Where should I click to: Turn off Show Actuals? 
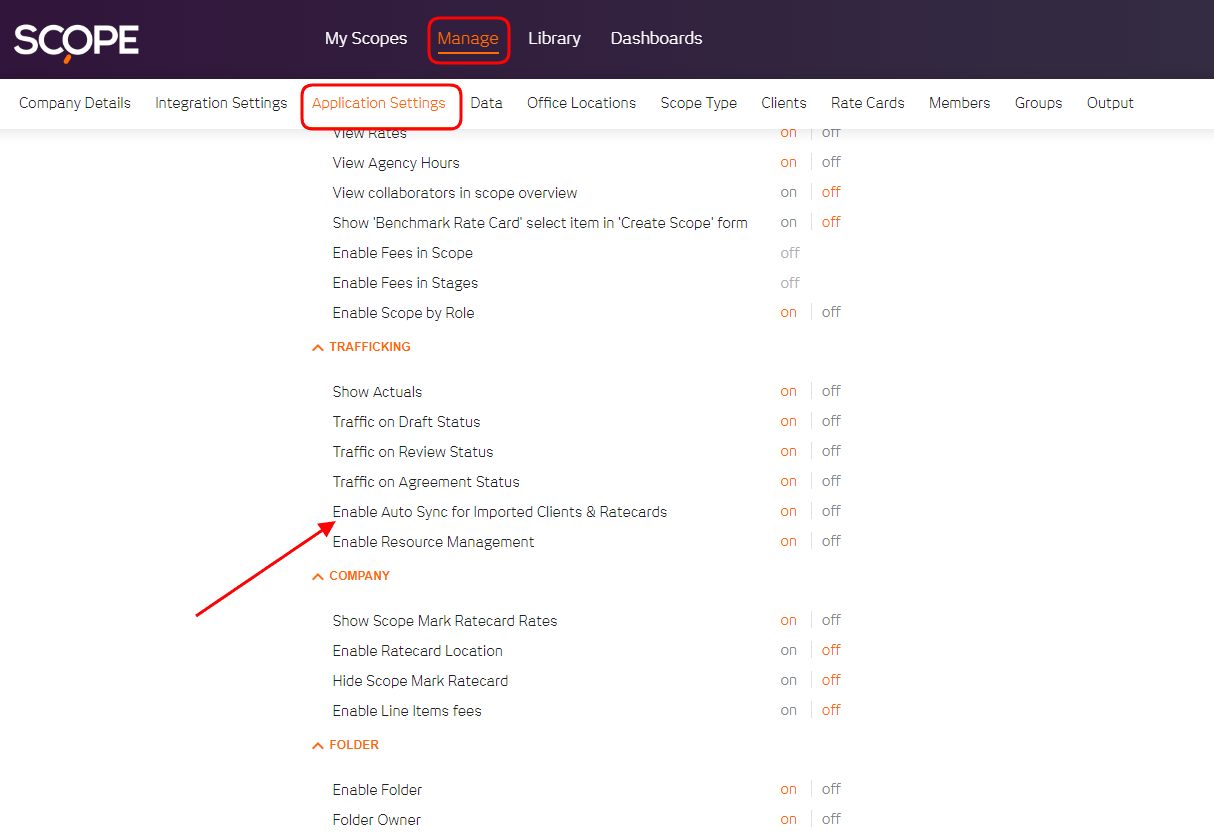(831, 391)
